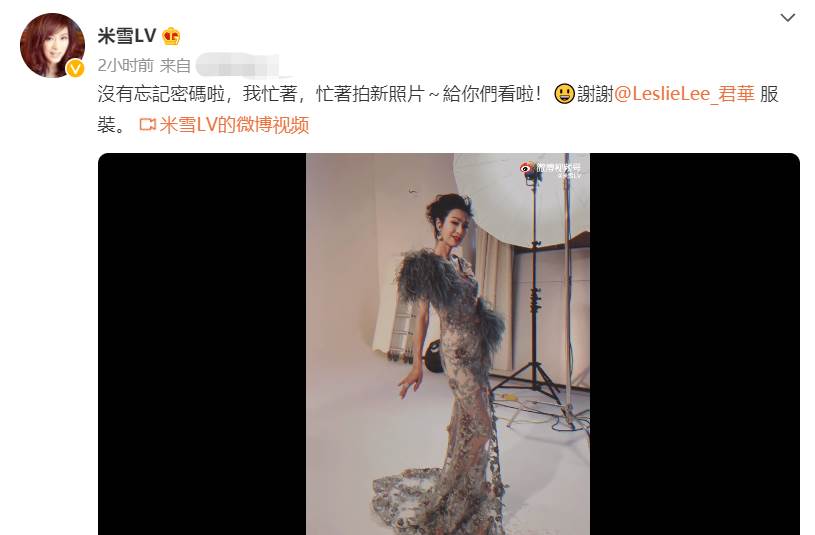The width and height of the screenshot is (815, 535).
Task: Click the crown membership icon beside username
Action: pos(171,36)
